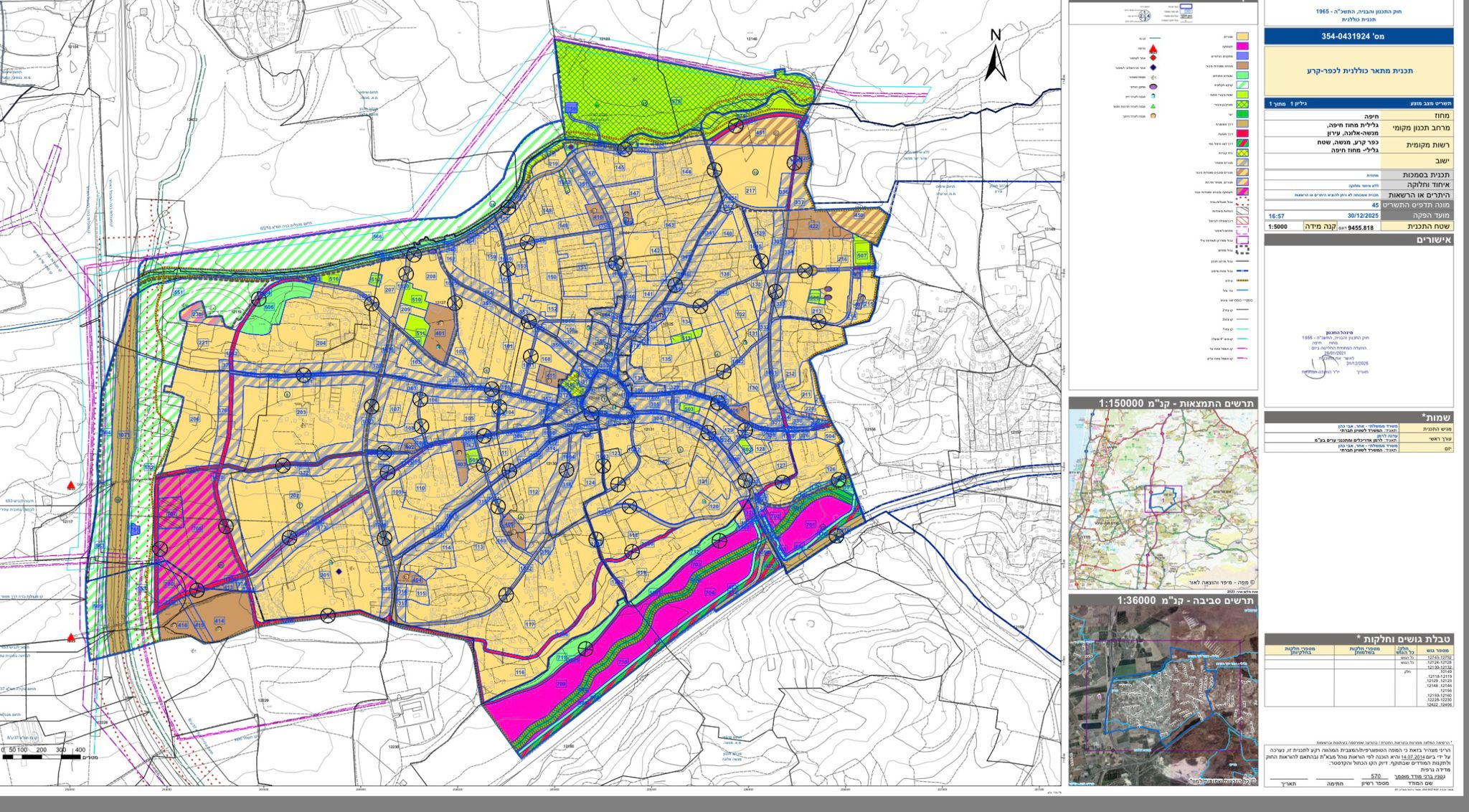
Task: Select the light orange residential legend swatch
Action: (1242, 37)
